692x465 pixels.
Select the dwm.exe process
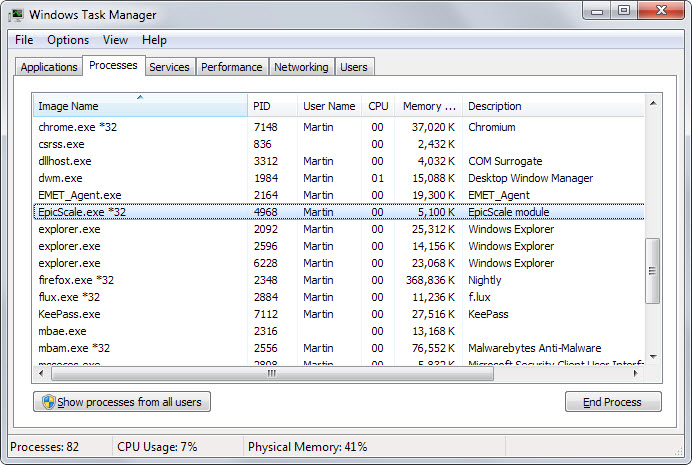pyautogui.click(x=339, y=178)
